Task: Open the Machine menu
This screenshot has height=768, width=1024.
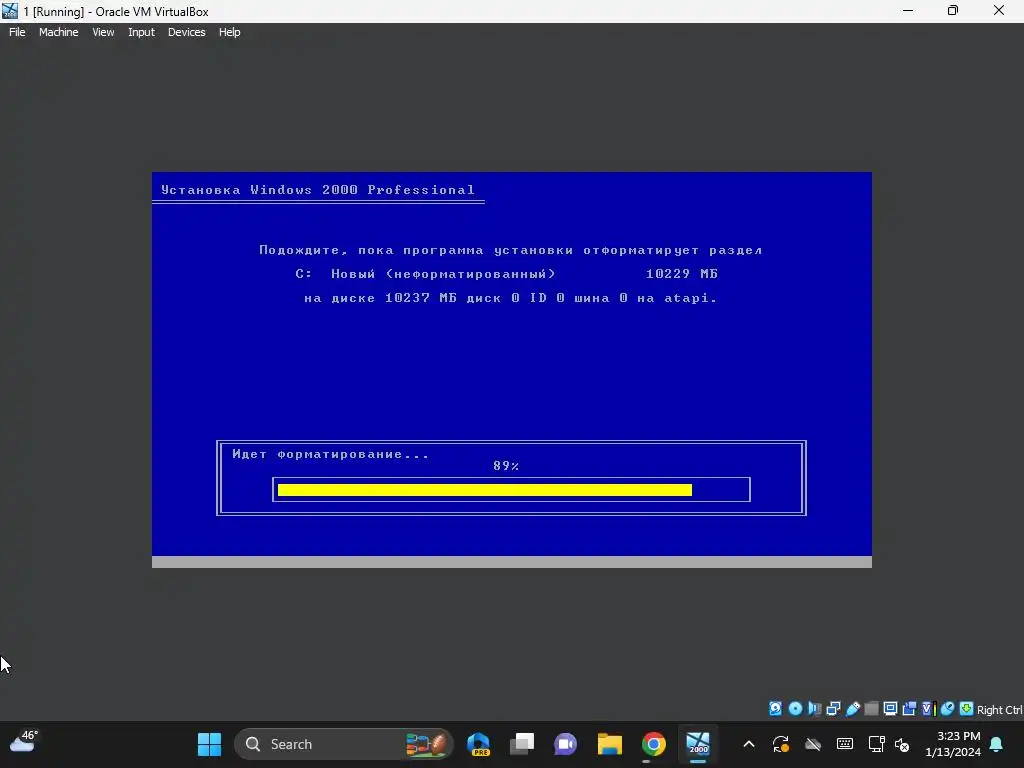Action: pos(58,32)
